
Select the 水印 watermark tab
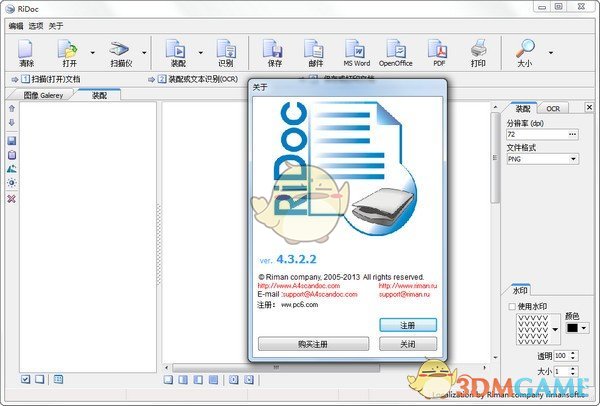click(x=520, y=290)
